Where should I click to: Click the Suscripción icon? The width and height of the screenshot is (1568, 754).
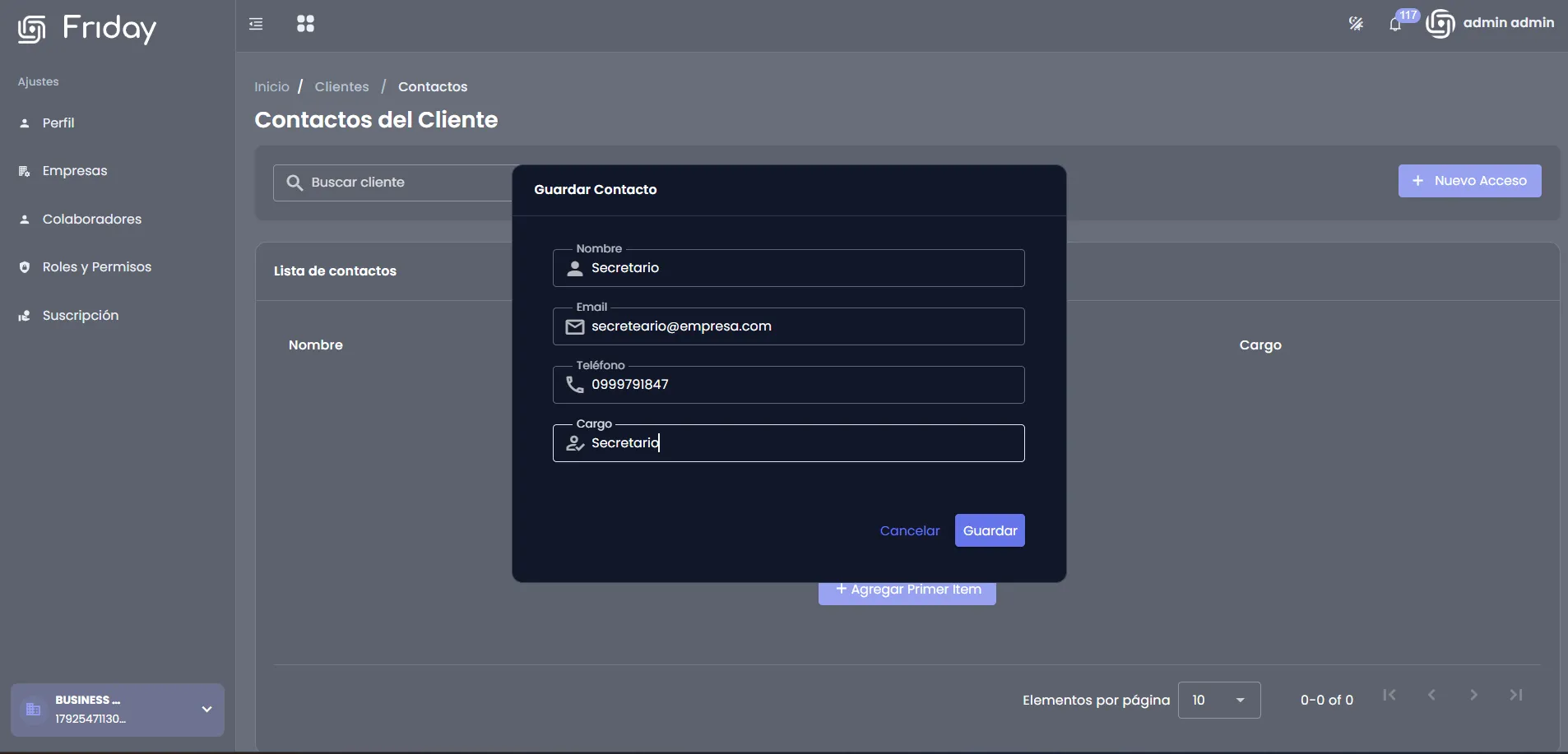tap(25, 316)
